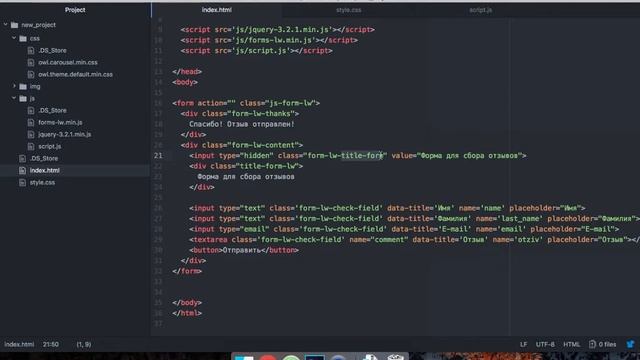The image size is (640, 360).
Task: Click the button 'Отправить' code line
Action: coord(244,250)
